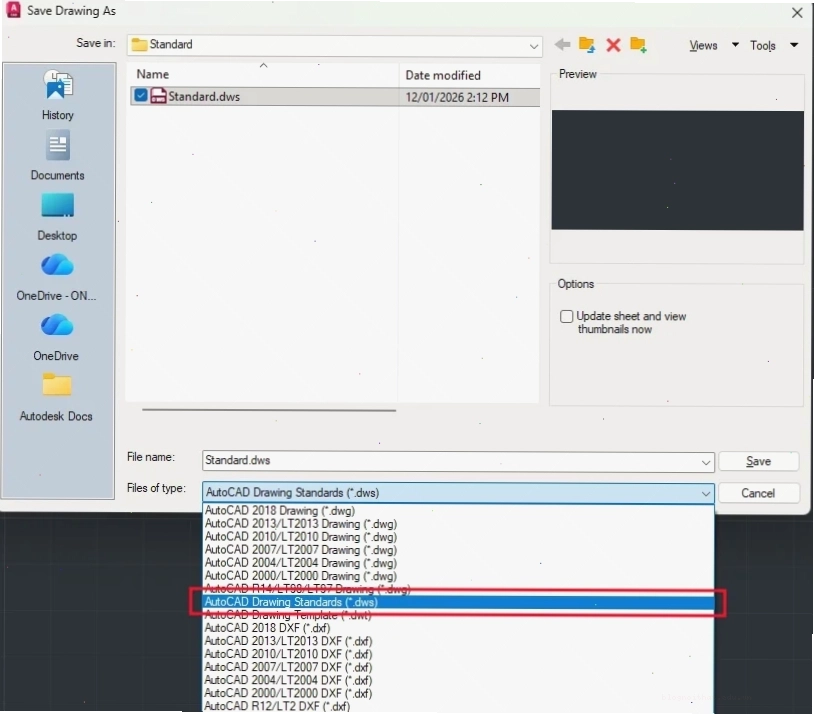The width and height of the screenshot is (814, 714).
Task: Open the Tools dropdown menu
Action: tap(774, 45)
